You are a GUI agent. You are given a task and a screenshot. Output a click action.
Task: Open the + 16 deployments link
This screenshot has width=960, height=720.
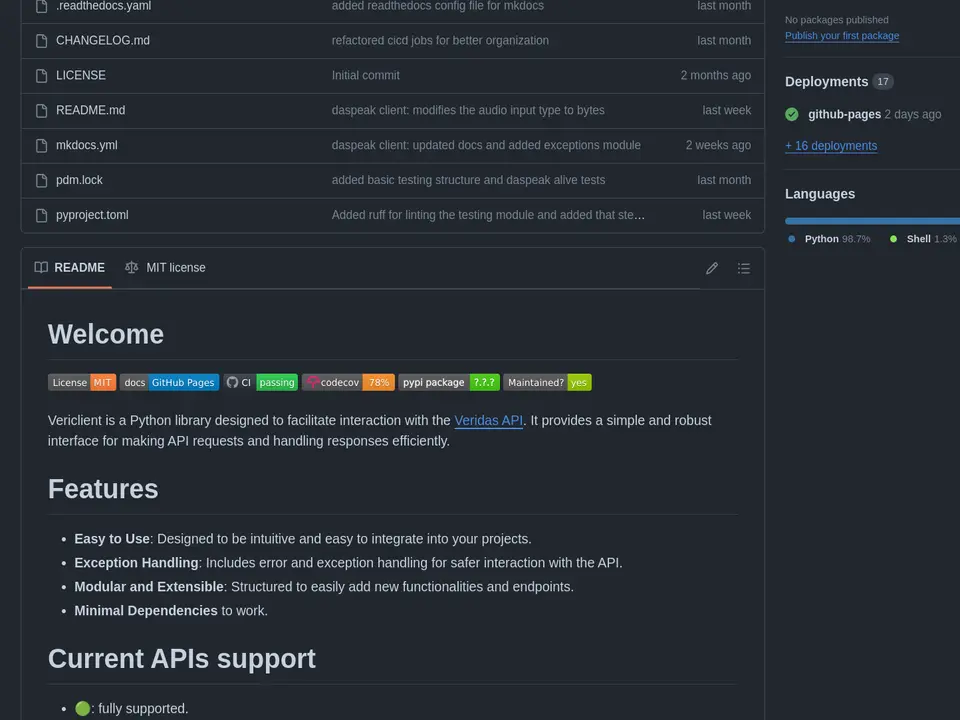831,146
